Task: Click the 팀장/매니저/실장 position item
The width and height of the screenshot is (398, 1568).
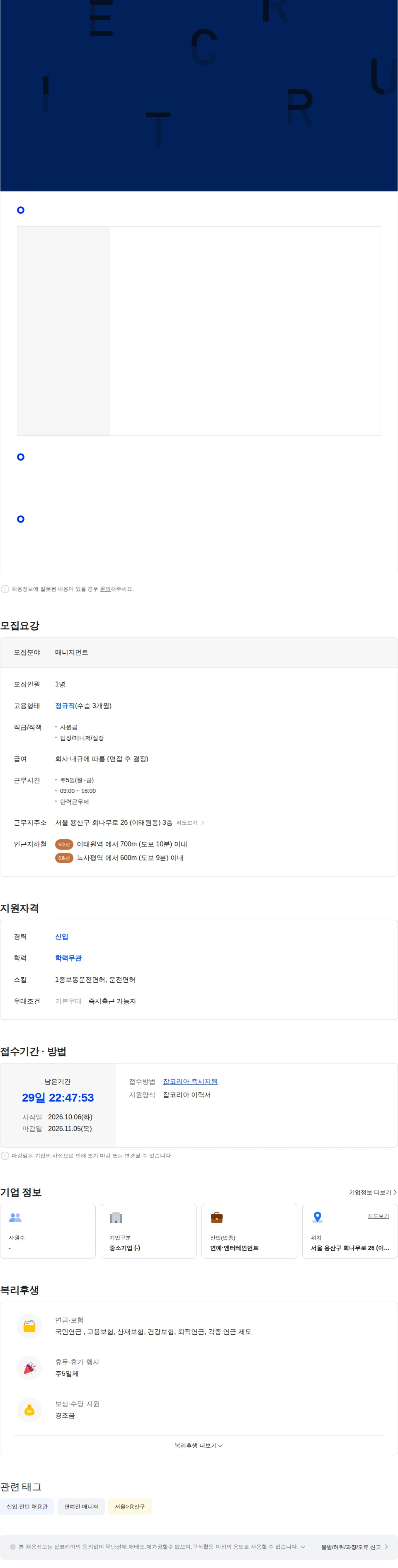Action: [82, 738]
